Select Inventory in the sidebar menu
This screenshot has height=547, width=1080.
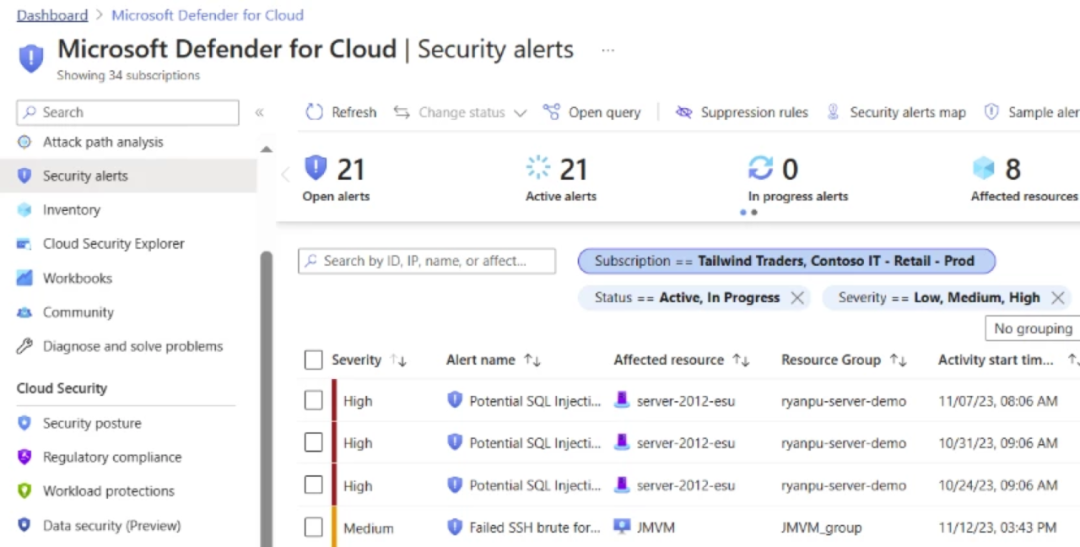[71, 210]
